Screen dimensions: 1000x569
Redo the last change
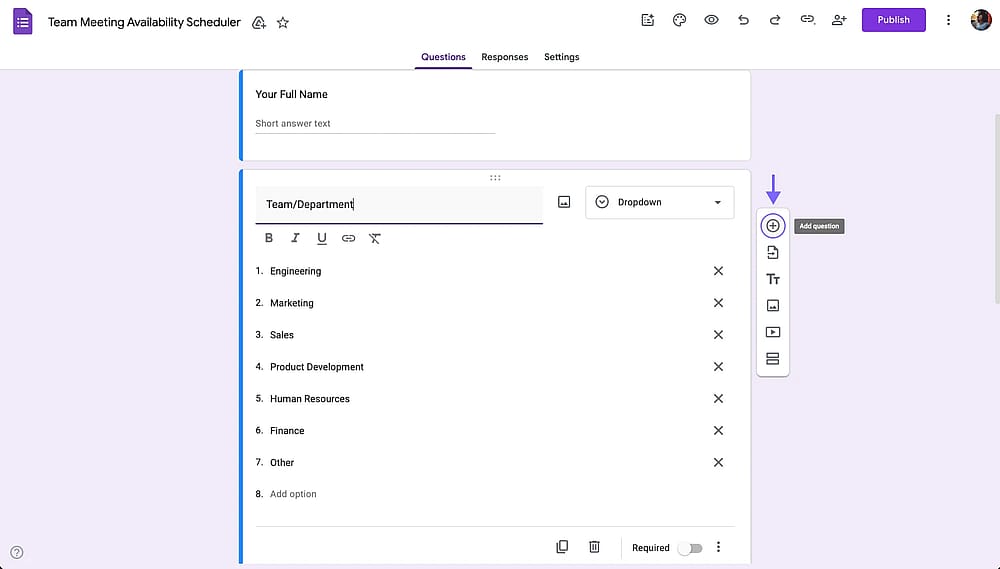(x=775, y=20)
